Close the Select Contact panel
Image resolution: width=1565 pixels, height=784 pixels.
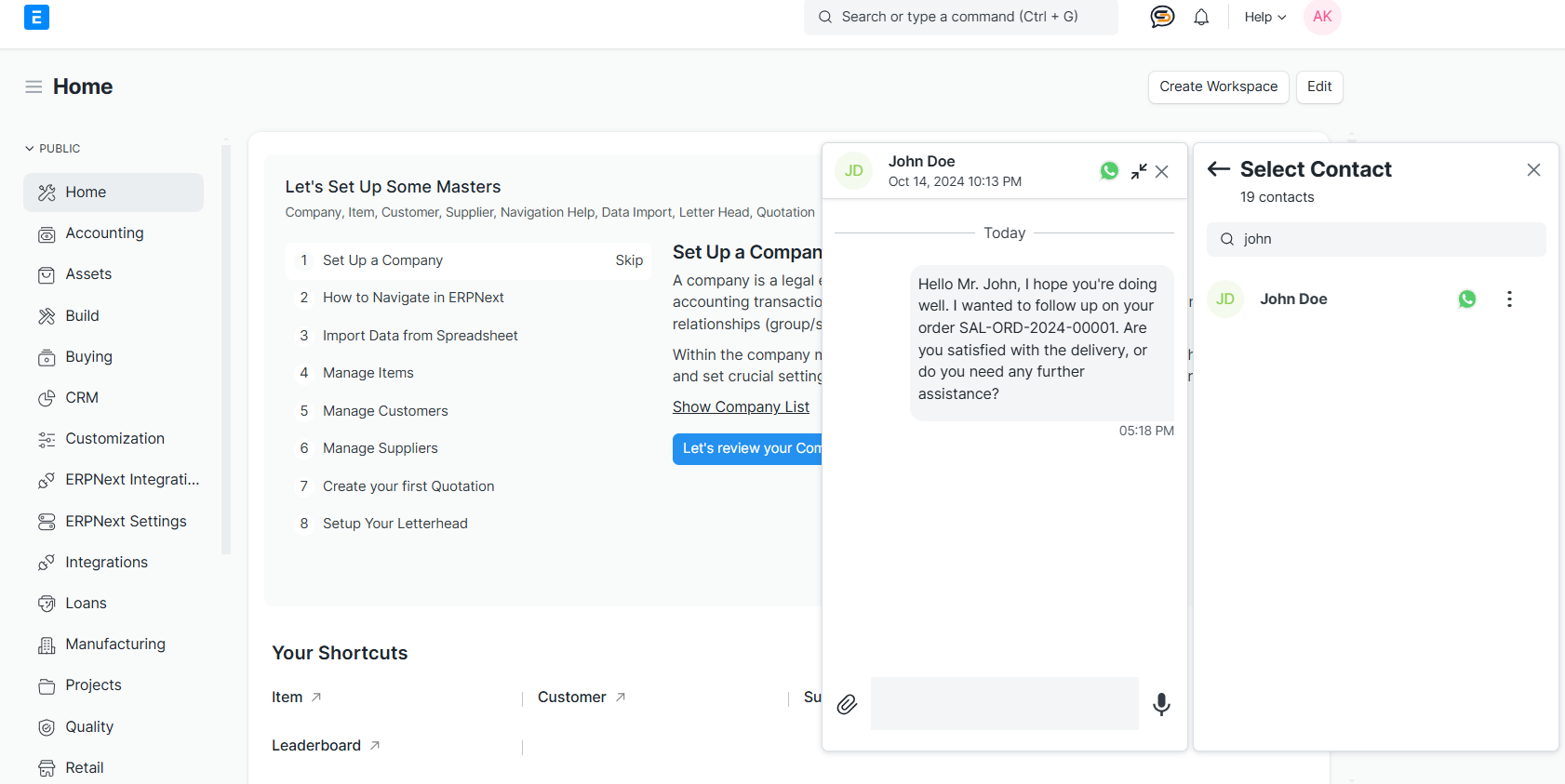point(1533,169)
